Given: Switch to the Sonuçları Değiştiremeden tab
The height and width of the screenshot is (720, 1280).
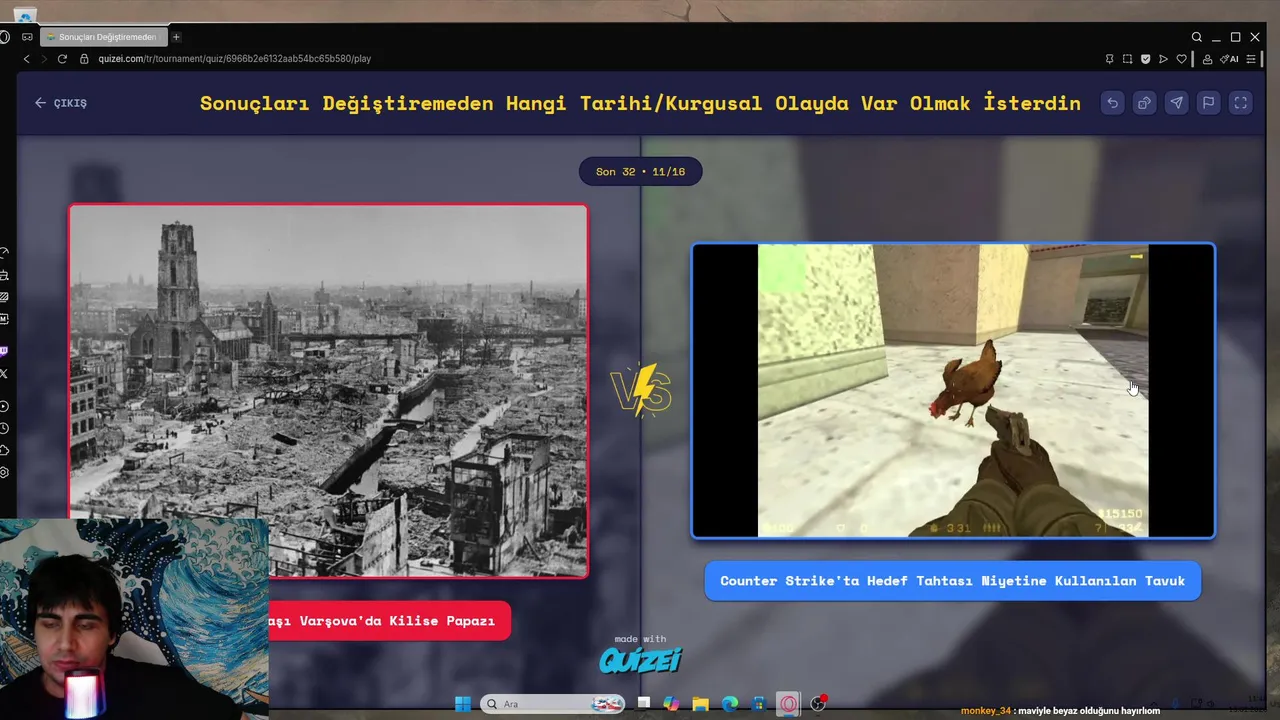Looking at the screenshot, I should tap(103, 37).
